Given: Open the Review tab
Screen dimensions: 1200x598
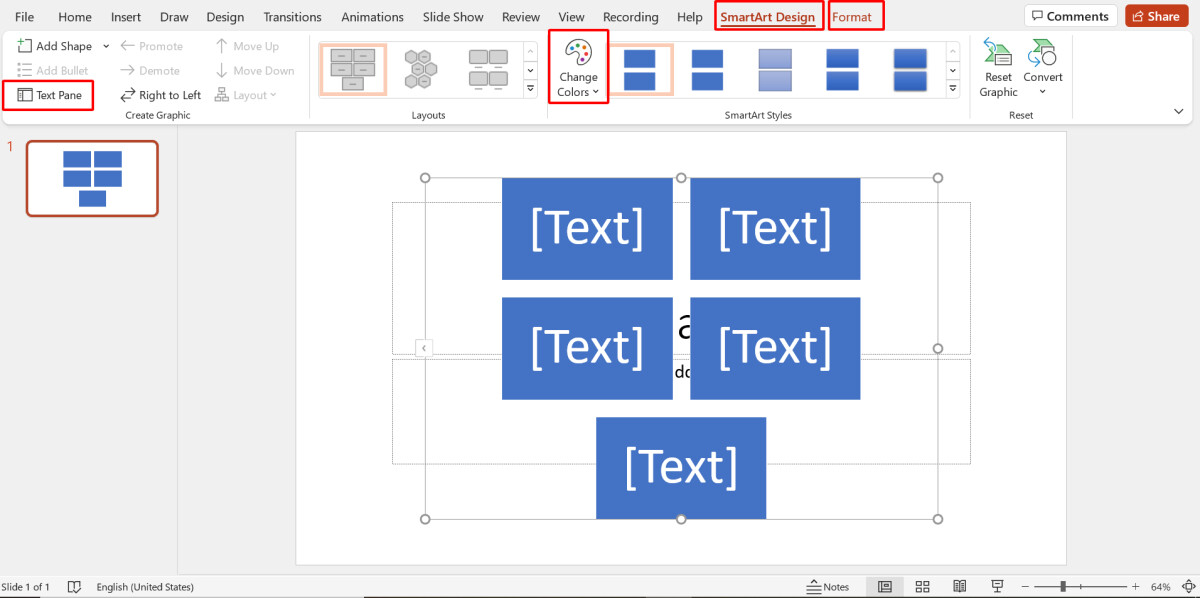Looking at the screenshot, I should [521, 17].
